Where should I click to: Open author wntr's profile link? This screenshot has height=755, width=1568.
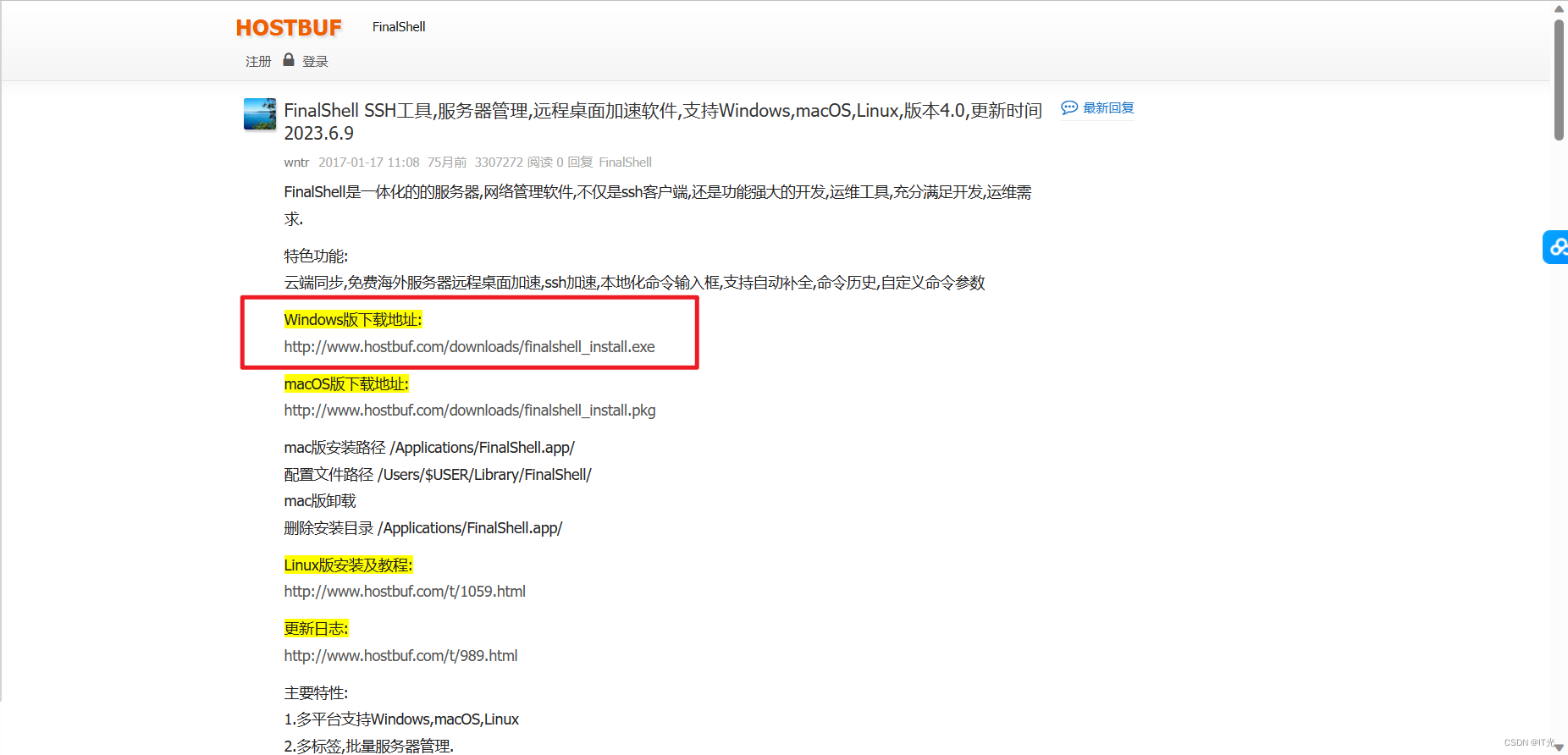(x=296, y=163)
